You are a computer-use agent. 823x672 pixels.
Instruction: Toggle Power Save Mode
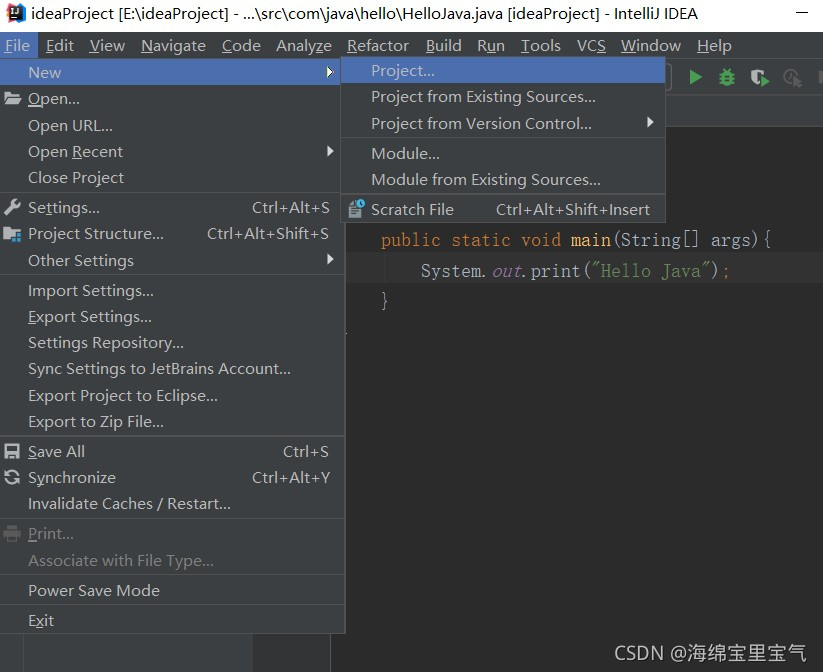[x=172, y=591]
